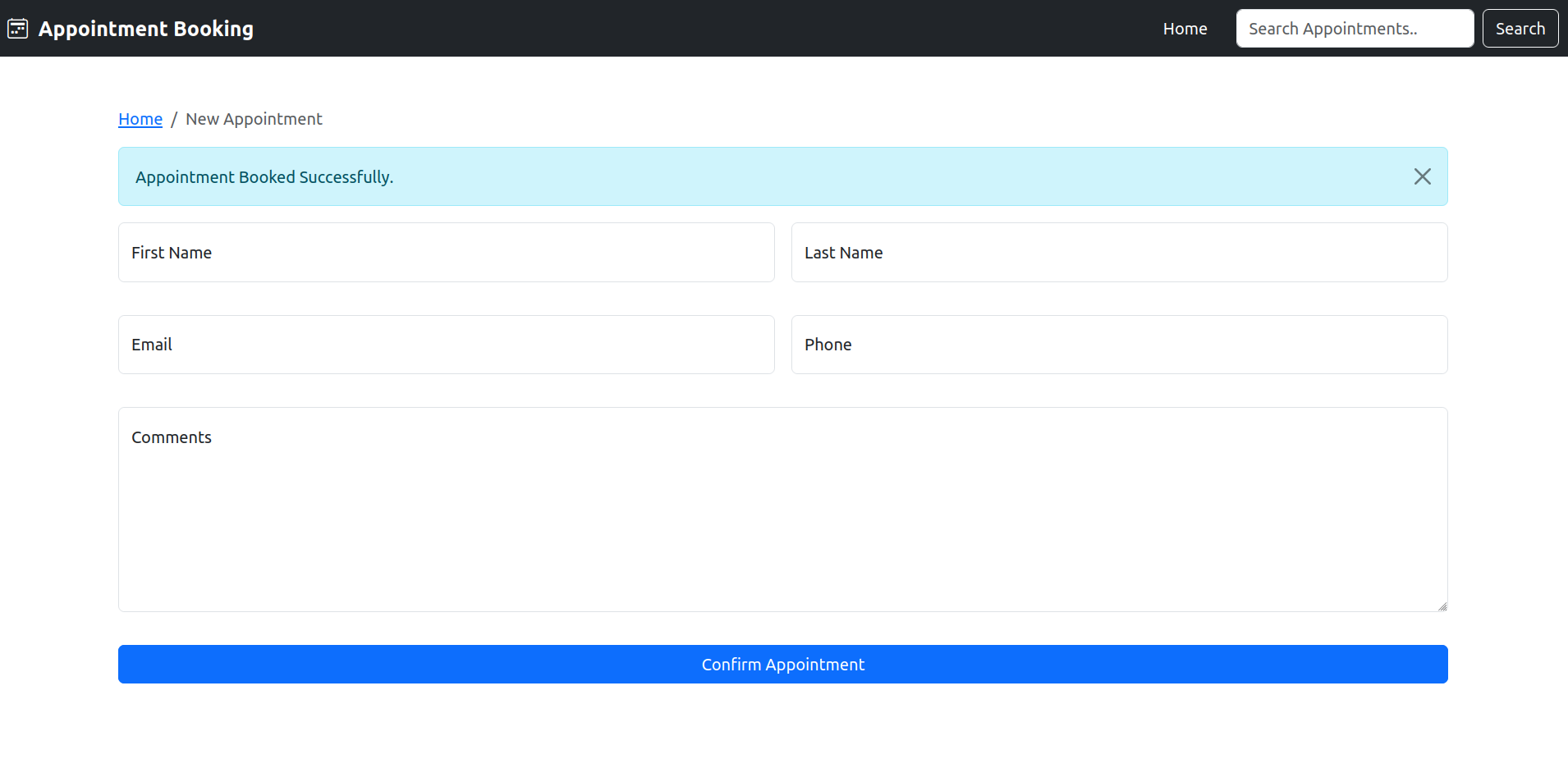Select the Last Name input field
1568x768 pixels.
click(x=1119, y=252)
